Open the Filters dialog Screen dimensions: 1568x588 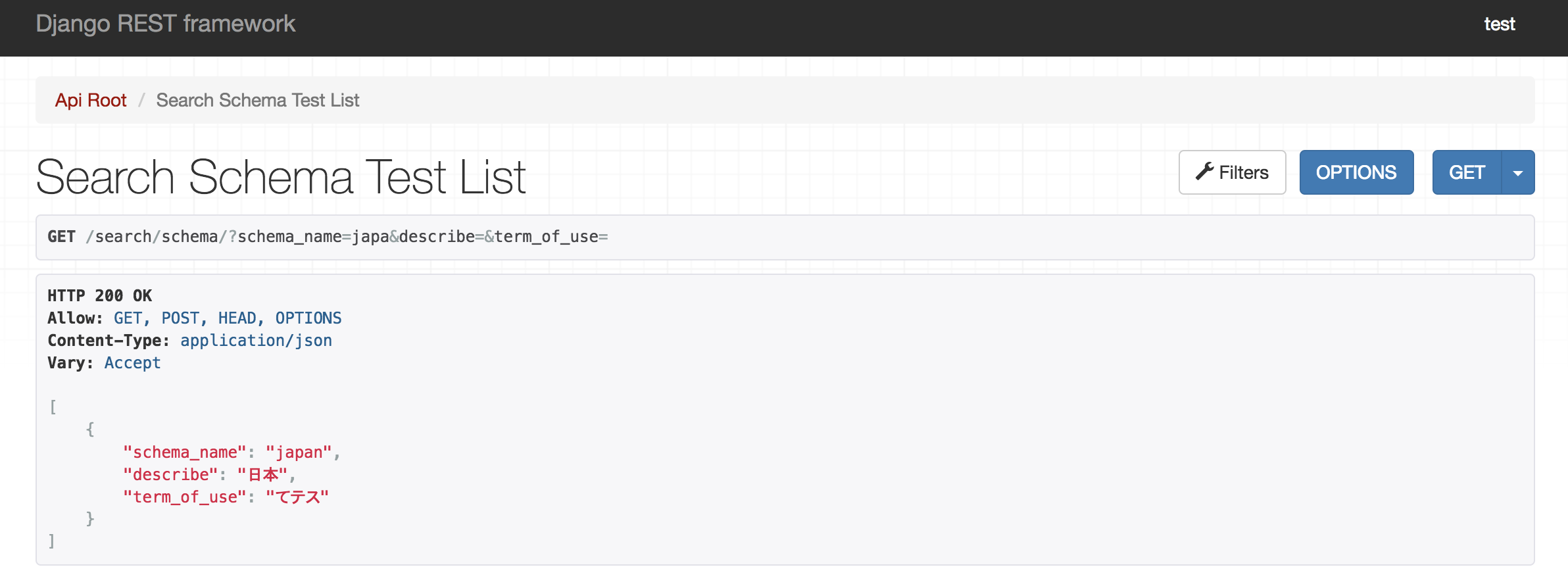point(1232,172)
